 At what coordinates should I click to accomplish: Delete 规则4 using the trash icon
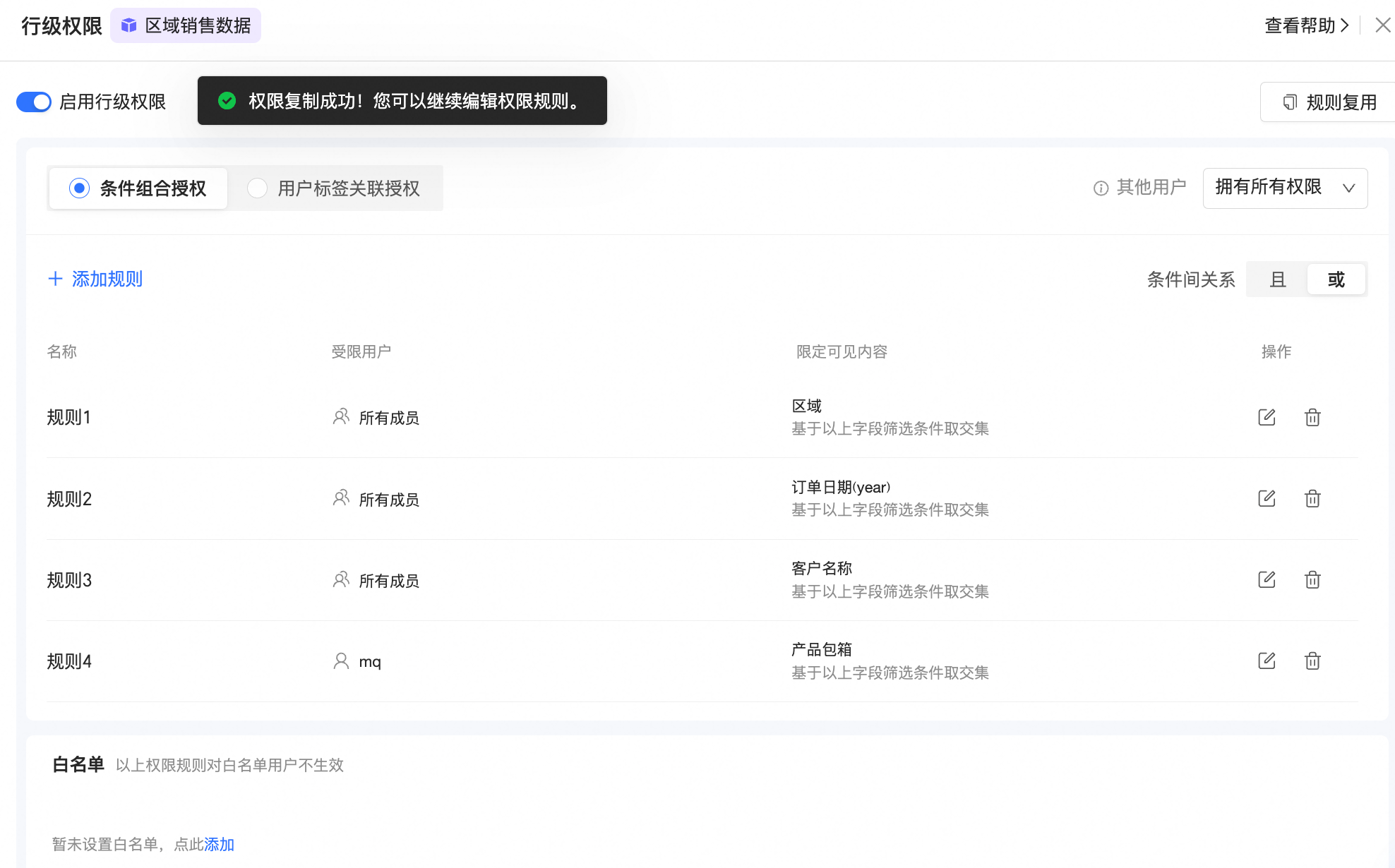click(1312, 661)
